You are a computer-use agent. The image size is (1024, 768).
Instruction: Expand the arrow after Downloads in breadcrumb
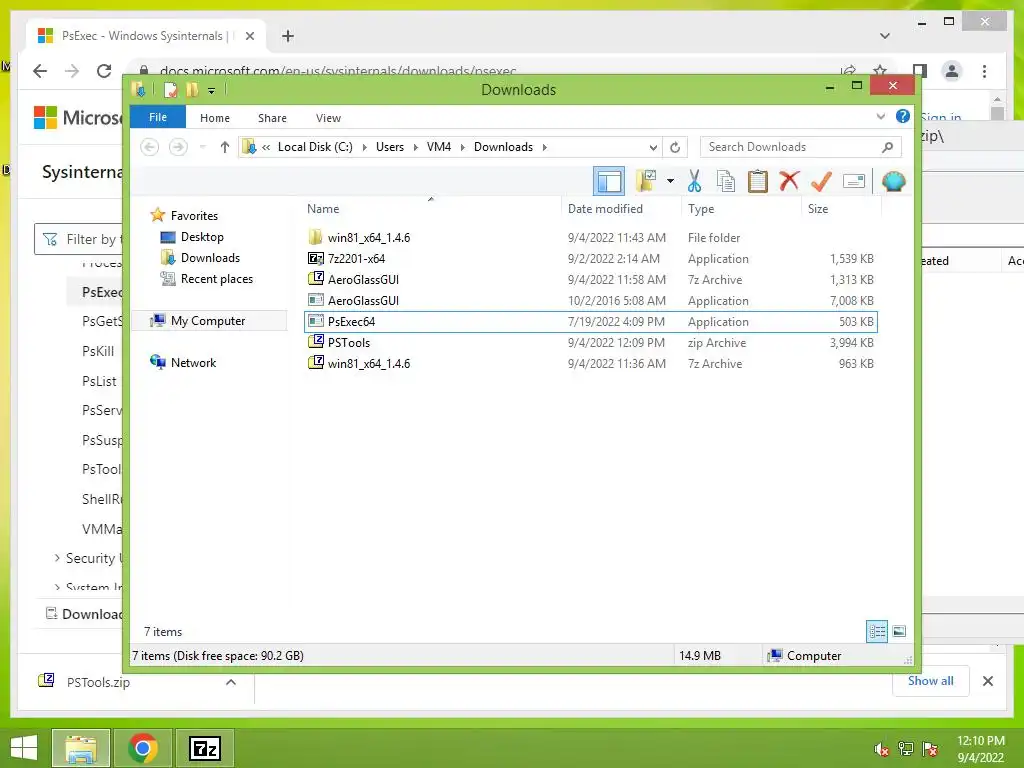[544, 148]
